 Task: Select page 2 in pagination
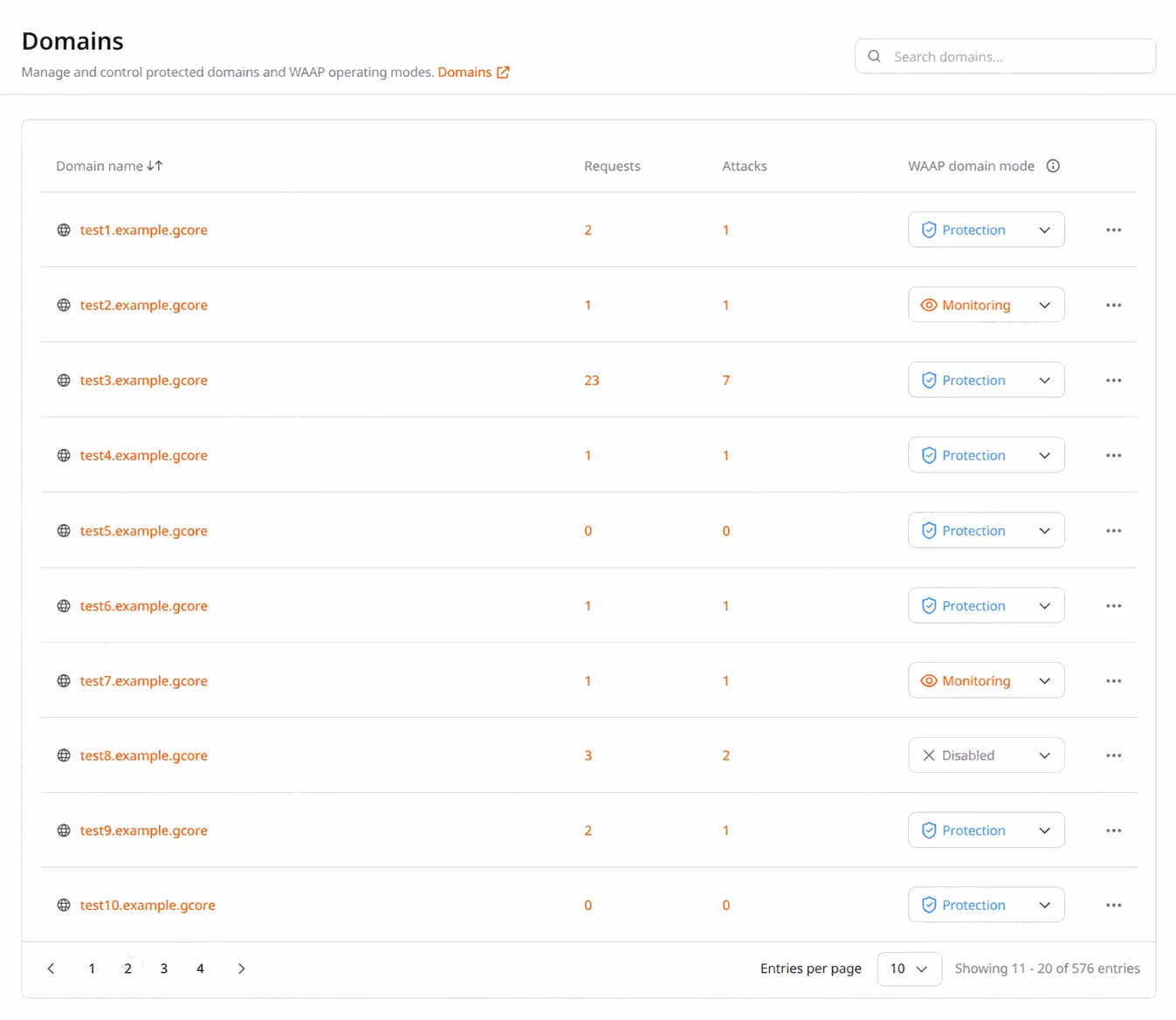coord(127,968)
